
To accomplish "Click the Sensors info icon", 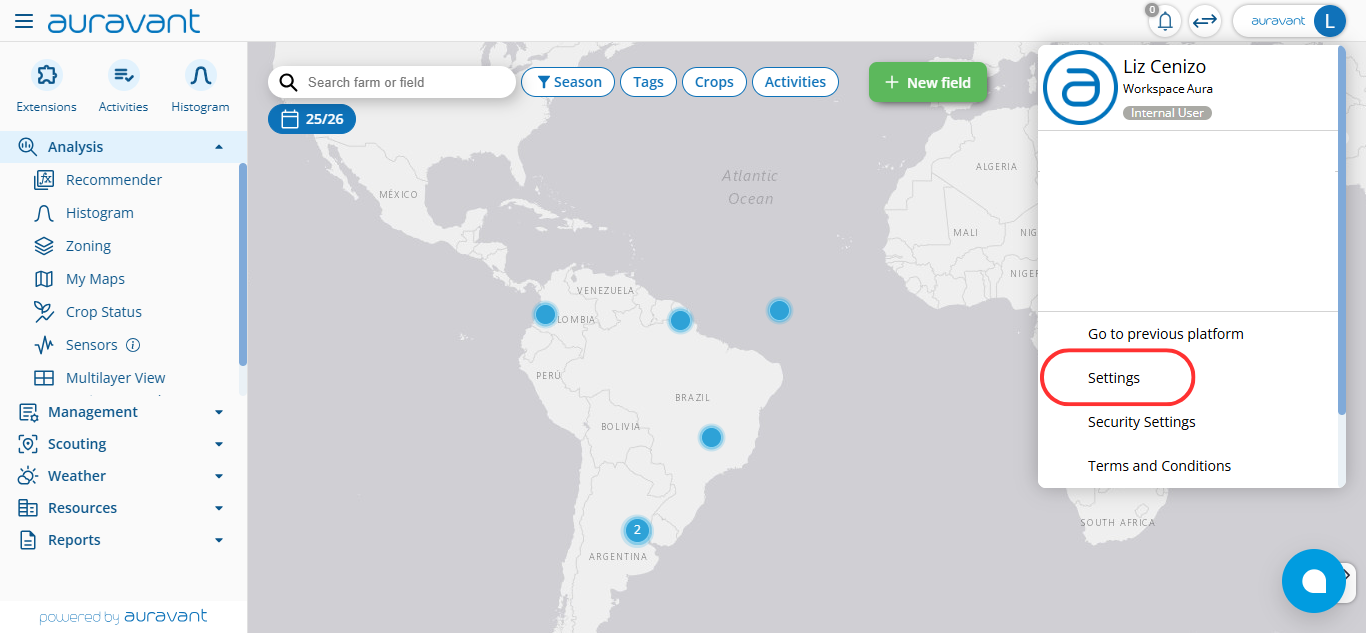I will pyautogui.click(x=132, y=345).
